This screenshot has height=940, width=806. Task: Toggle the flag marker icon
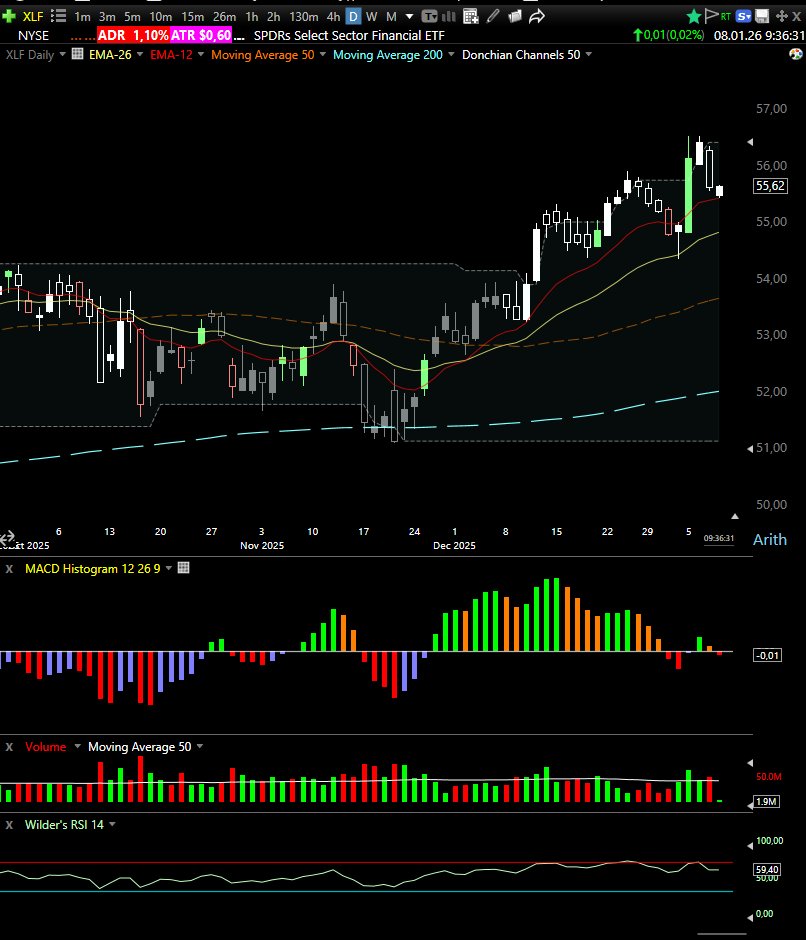(711, 16)
